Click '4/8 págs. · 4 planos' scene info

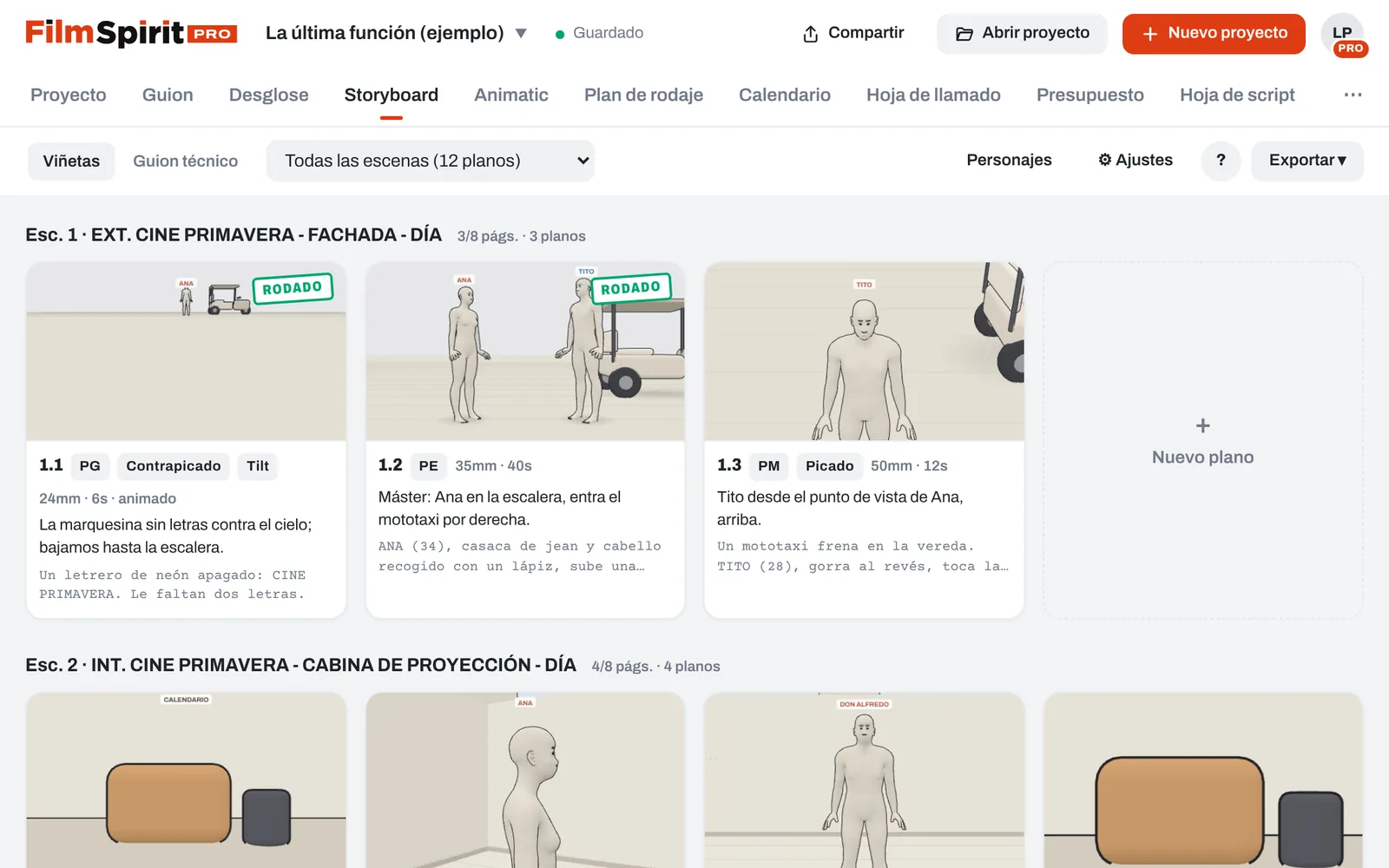pos(655,667)
